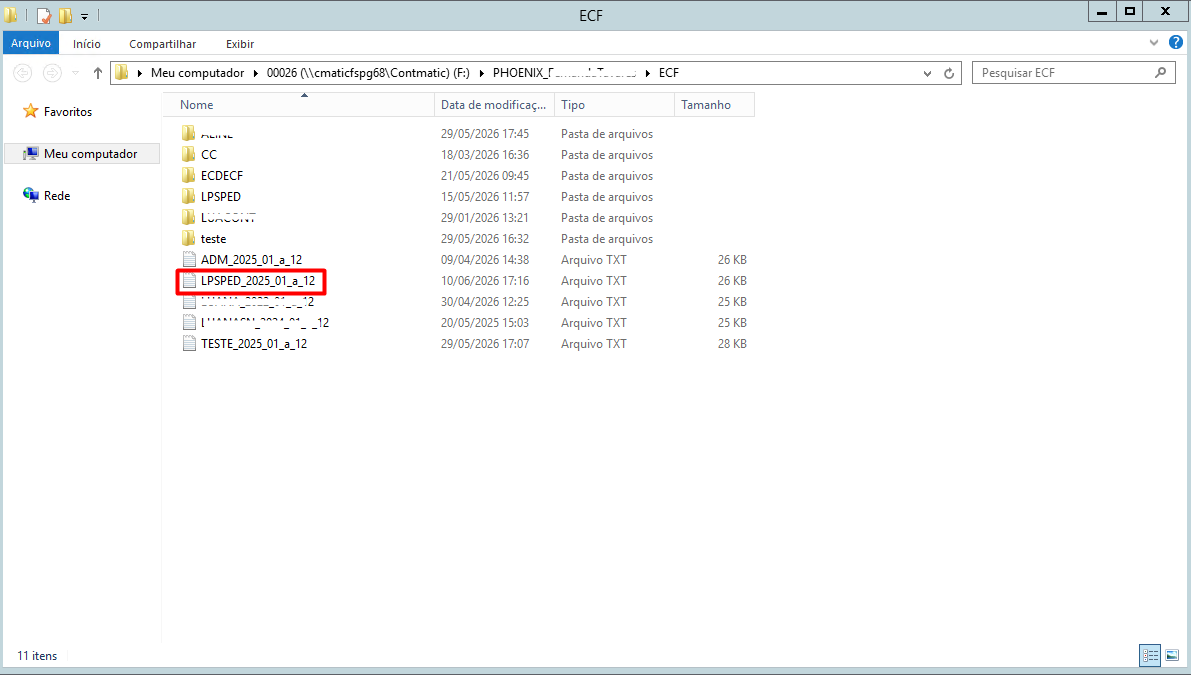Image resolution: width=1191 pixels, height=676 pixels.
Task: Select the LPSPED_2025_01_a_12 text file
Action: tap(258, 281)
